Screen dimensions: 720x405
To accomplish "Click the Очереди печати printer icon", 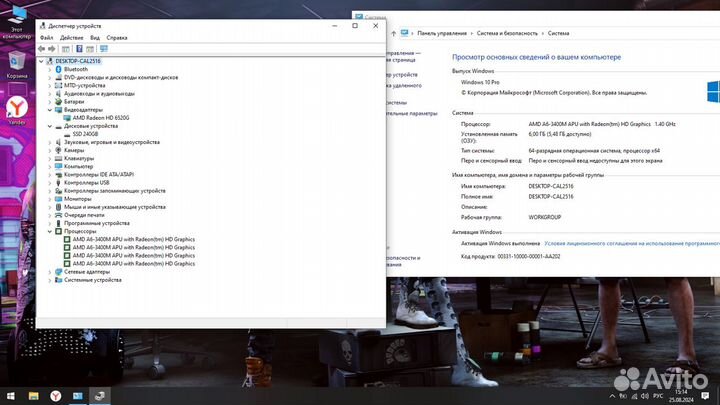I will point(58,215).
